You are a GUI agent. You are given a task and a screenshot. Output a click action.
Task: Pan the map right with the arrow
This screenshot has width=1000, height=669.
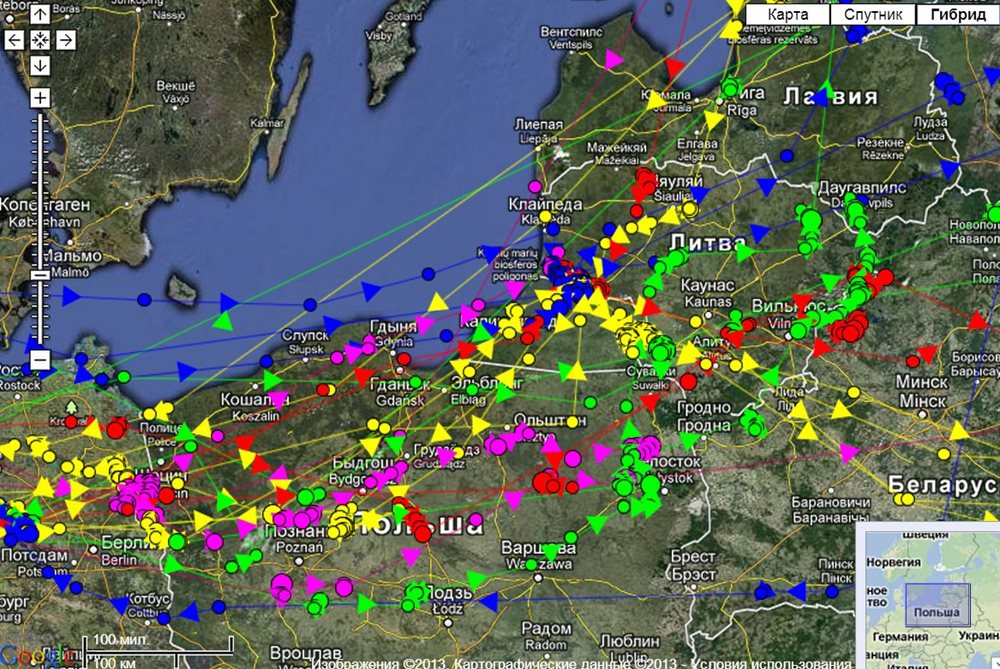[x=66, y=40]
